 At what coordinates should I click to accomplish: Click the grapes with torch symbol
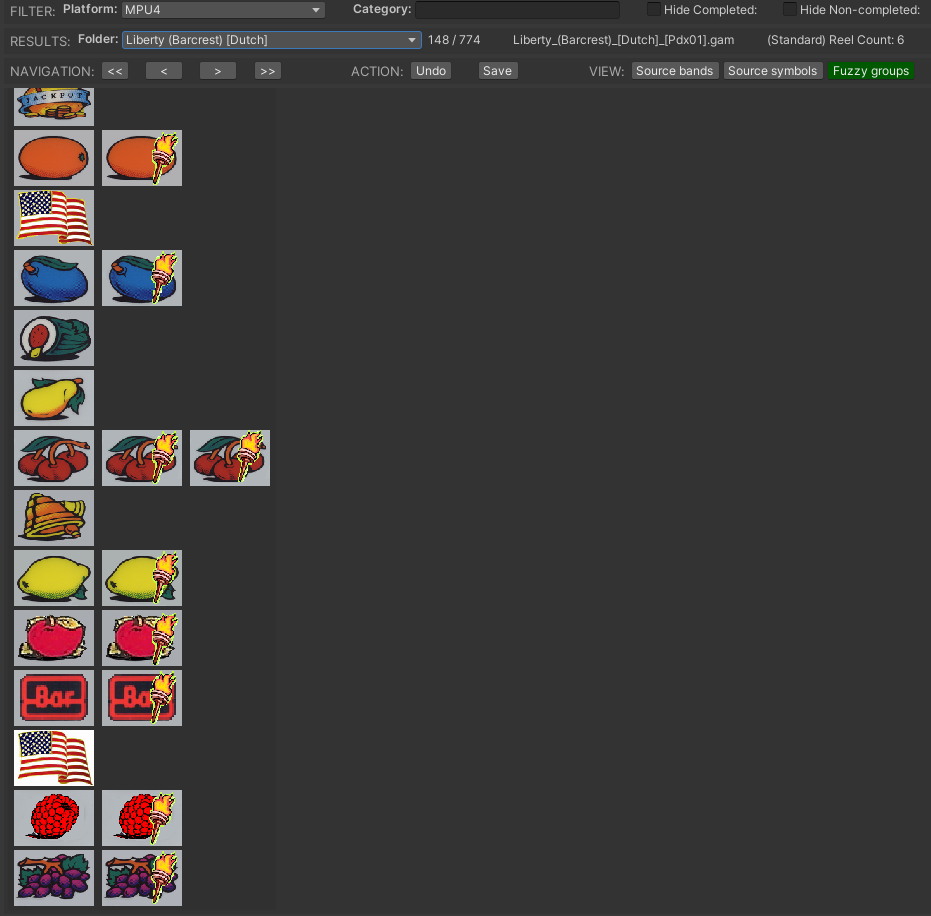click(142, 878)
